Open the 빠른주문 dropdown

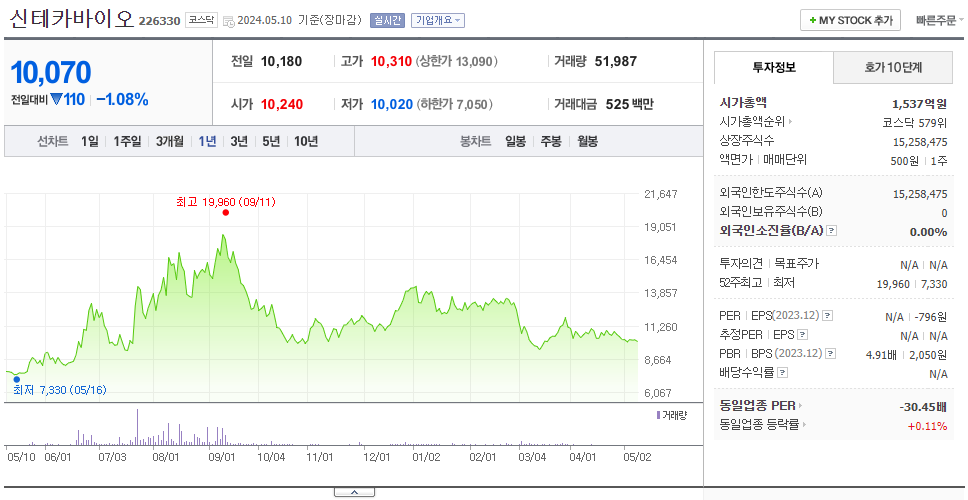940,20
